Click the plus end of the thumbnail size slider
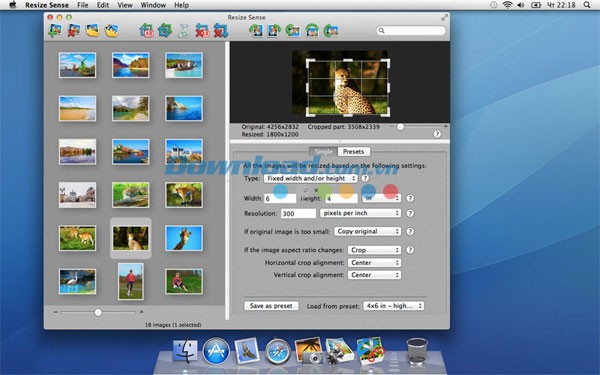 tap(142, 312)
